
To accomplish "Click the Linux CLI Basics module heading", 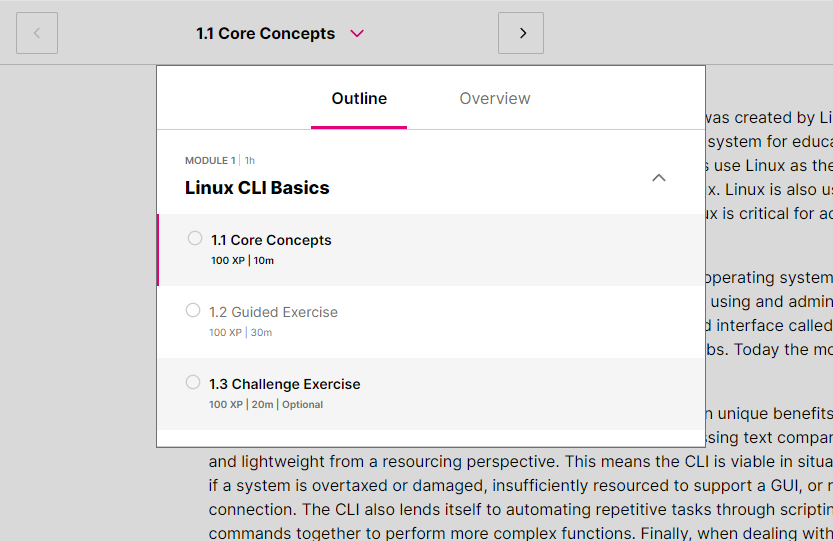I will click(257, 188).
